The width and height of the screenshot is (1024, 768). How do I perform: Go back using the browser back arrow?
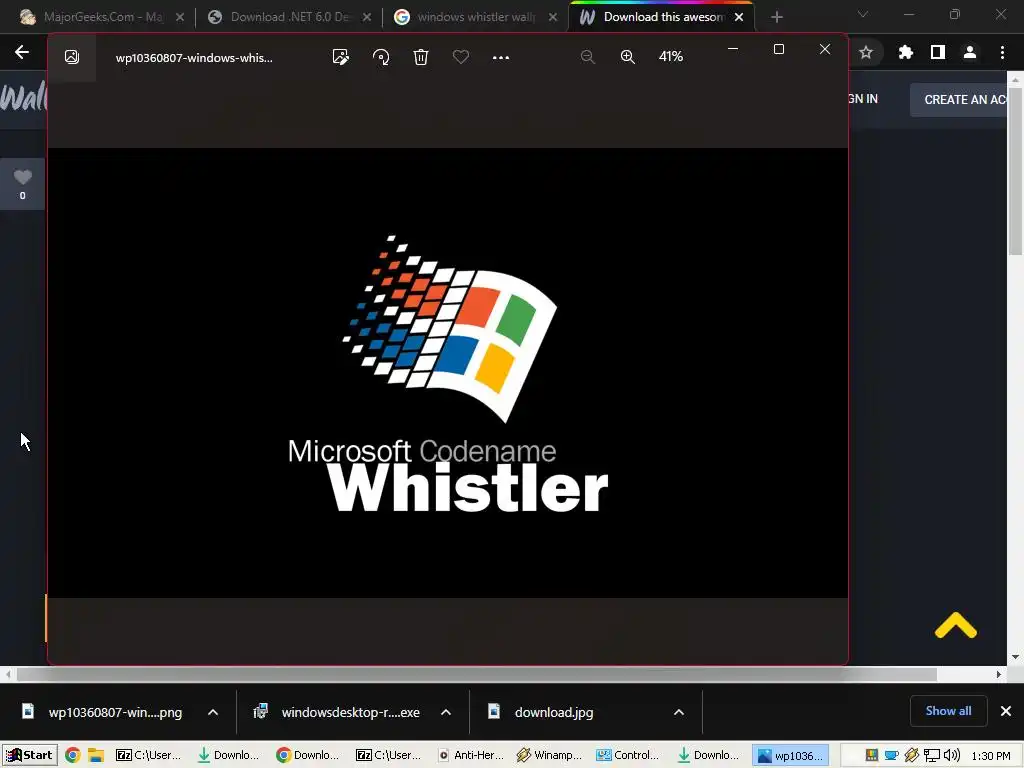pyautogui.click(x=22, y=52)
